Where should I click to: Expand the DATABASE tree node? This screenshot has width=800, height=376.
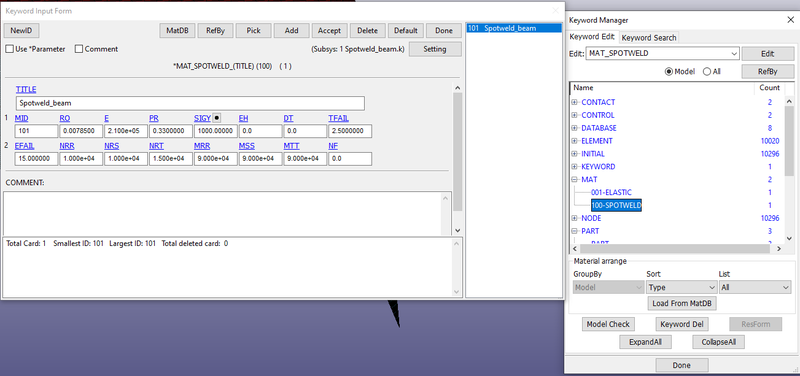(574, 128)
